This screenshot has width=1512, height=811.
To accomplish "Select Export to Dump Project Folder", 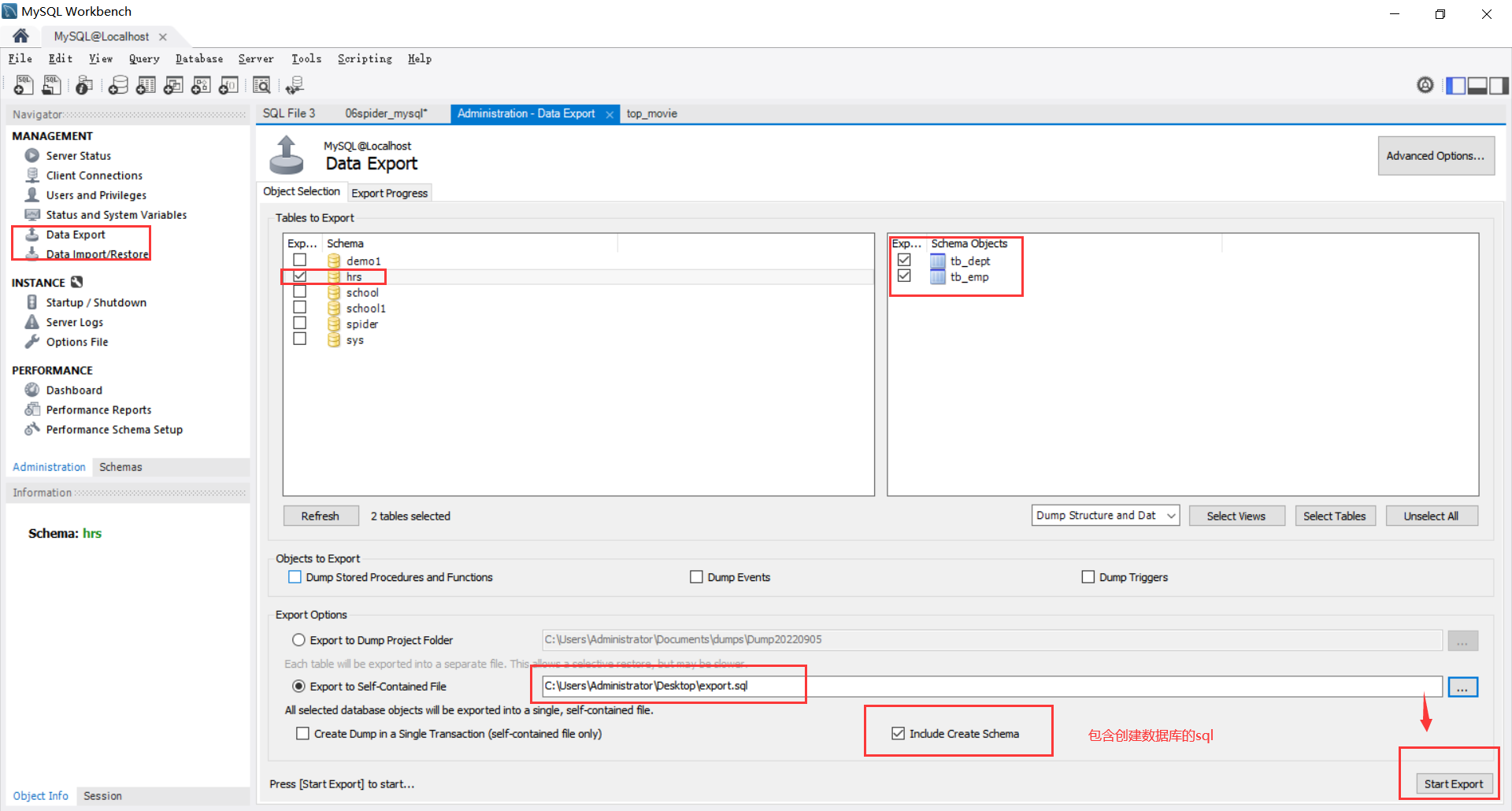I will pos(298,640).
